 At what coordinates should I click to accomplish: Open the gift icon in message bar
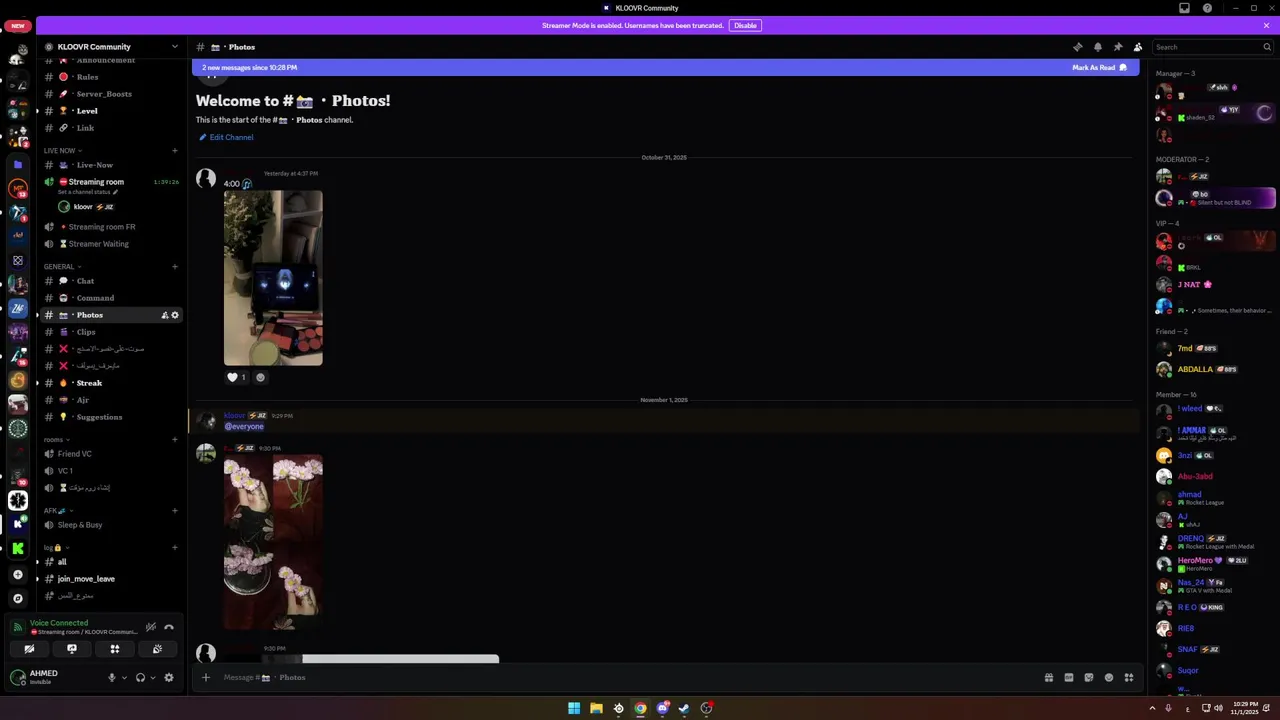(1049, 677)
